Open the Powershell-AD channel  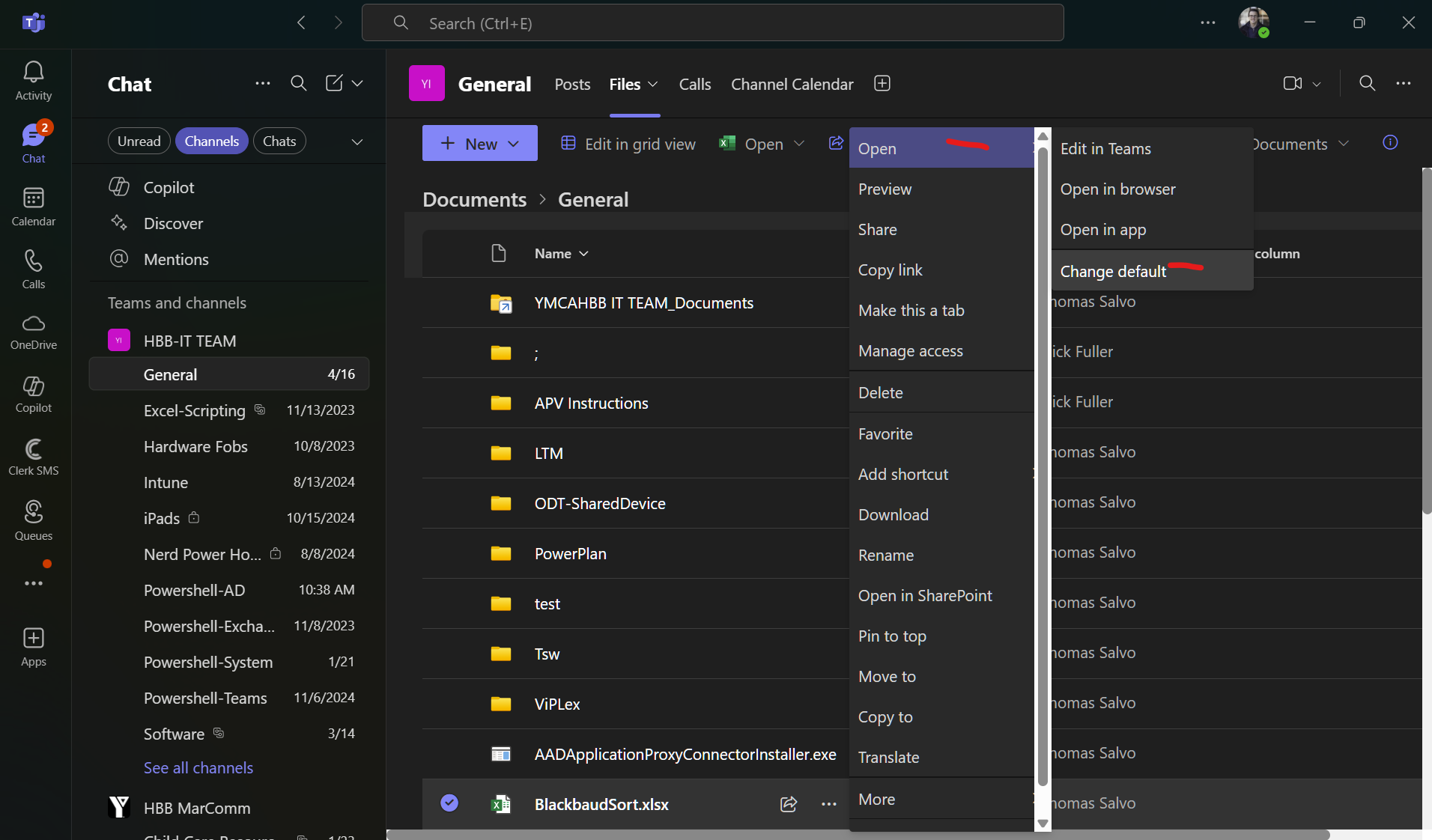(x=229, y=590)
